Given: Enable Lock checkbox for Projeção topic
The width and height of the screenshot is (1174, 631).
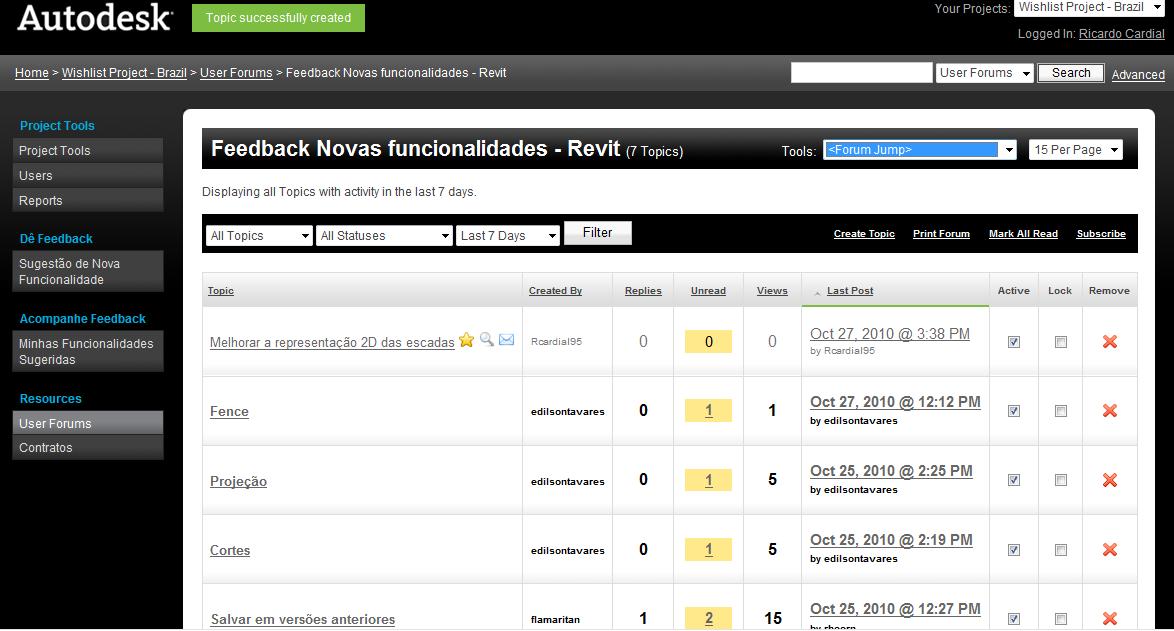Looking at the screenshot, I should 1061,480.
